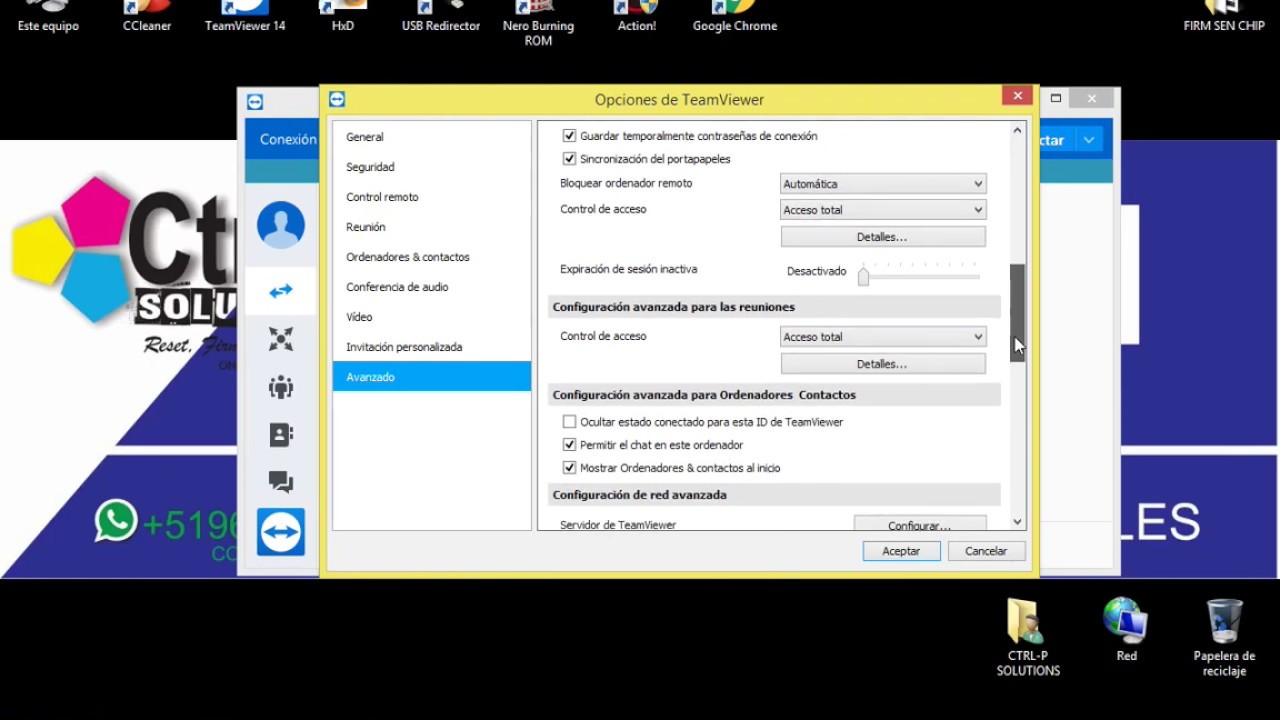The width and height of the screenshot is (1280, 720).
Task: Toggle Sincronización del portapapeles checkbox
Action: [570, 159]
